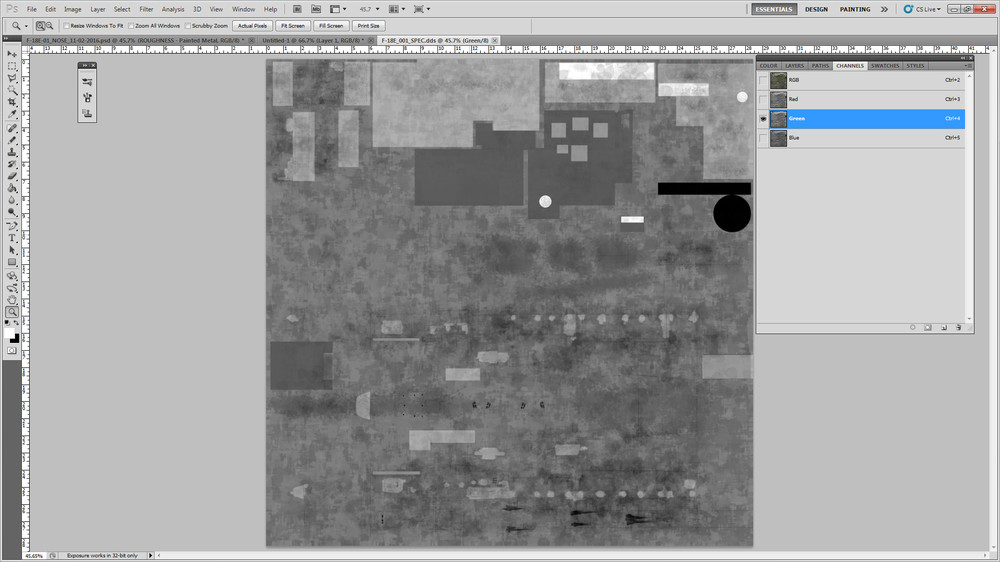1000x562 pixels.
Task: Open the Image menu
Action: 72,9
